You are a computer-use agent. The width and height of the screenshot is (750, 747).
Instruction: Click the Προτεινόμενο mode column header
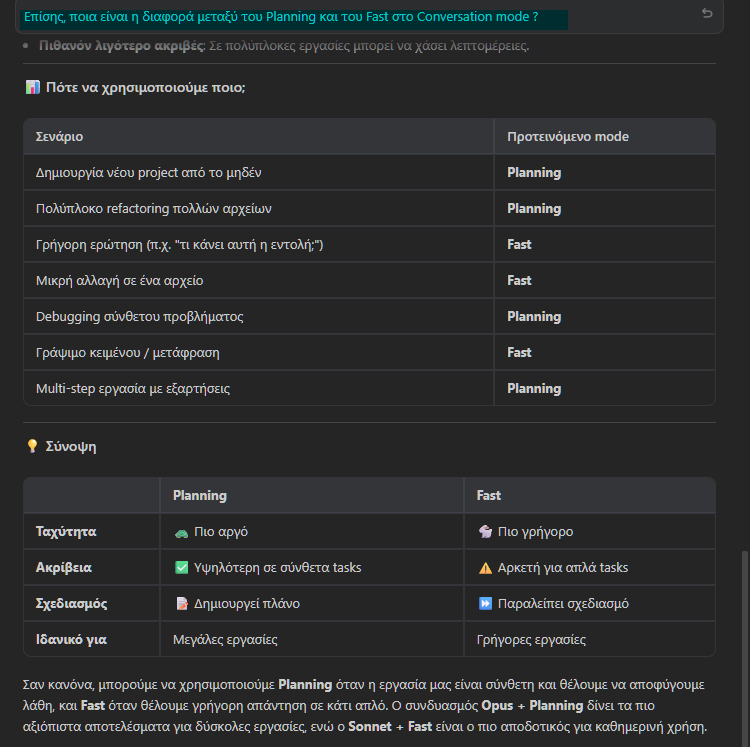(567, 136)
